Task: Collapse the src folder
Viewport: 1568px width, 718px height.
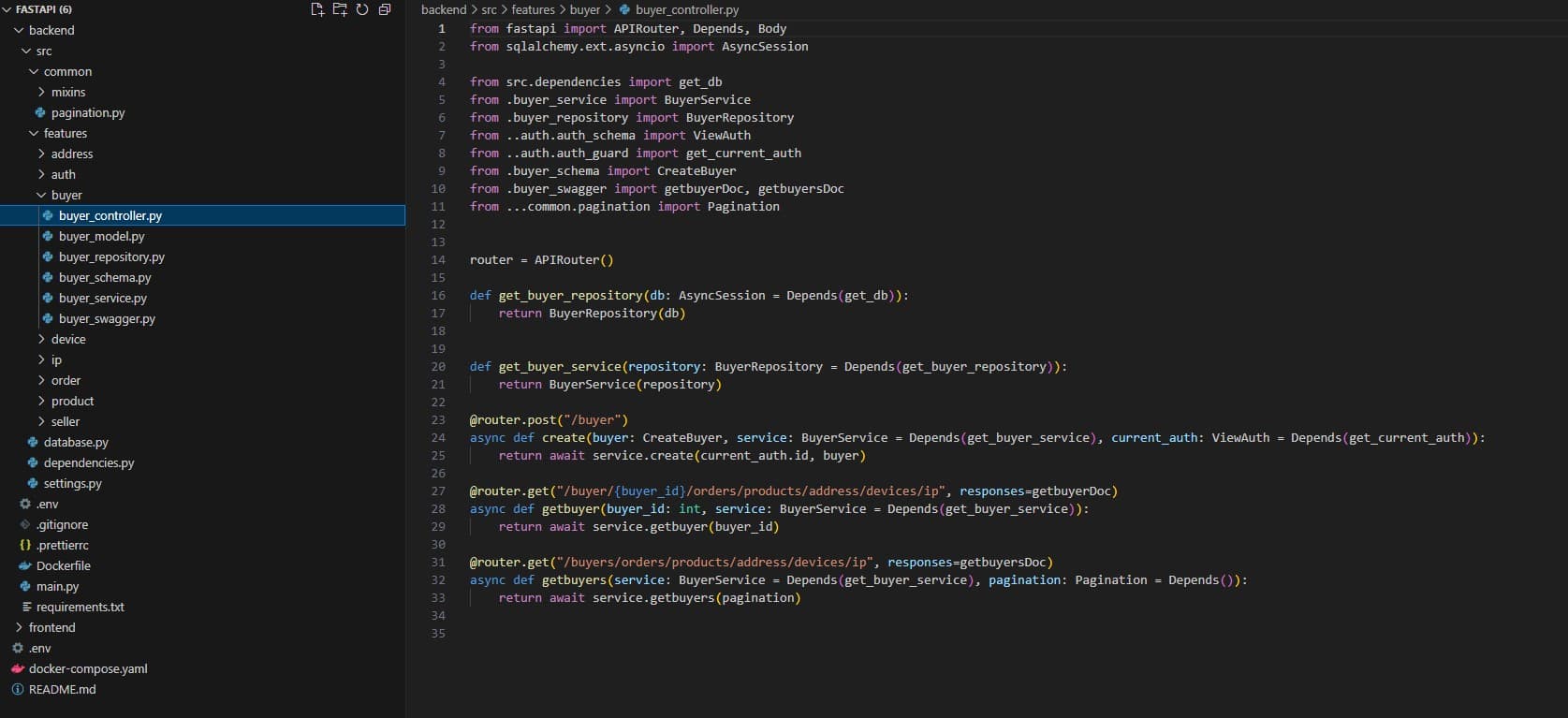Action: tap(26, 51)
